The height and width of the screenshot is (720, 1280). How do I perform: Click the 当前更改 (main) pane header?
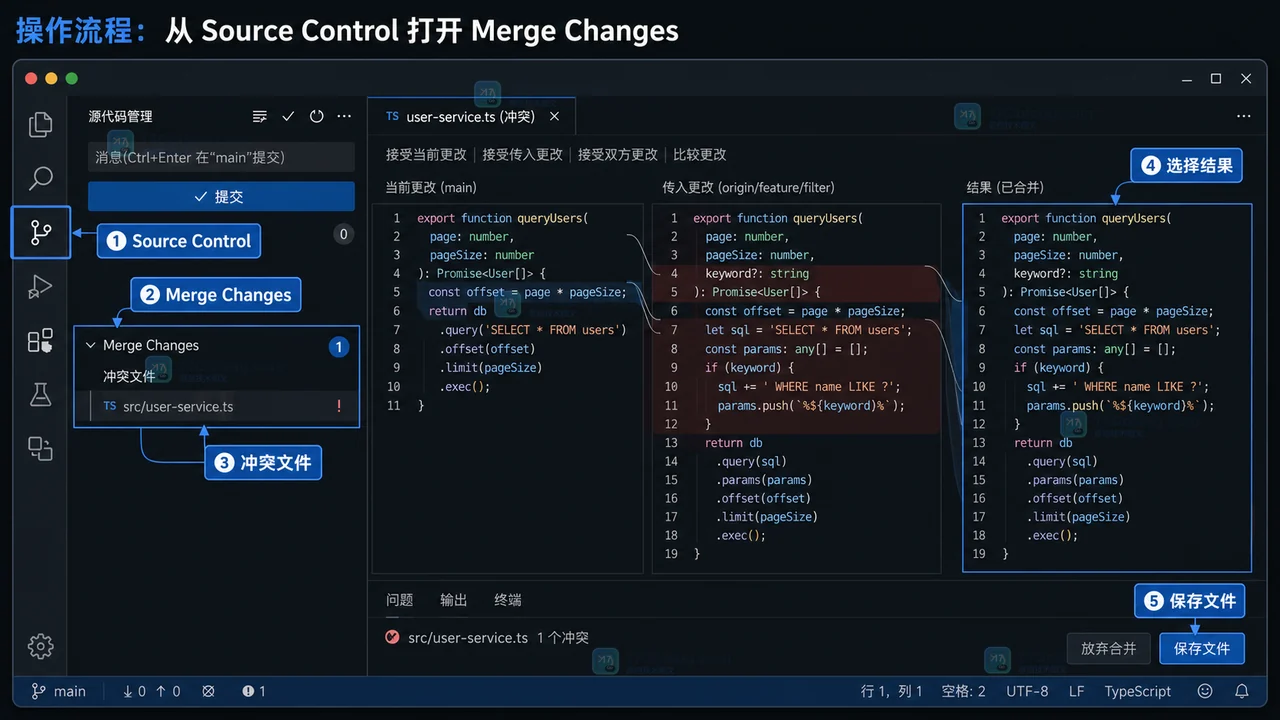click(x=431, y=187)
